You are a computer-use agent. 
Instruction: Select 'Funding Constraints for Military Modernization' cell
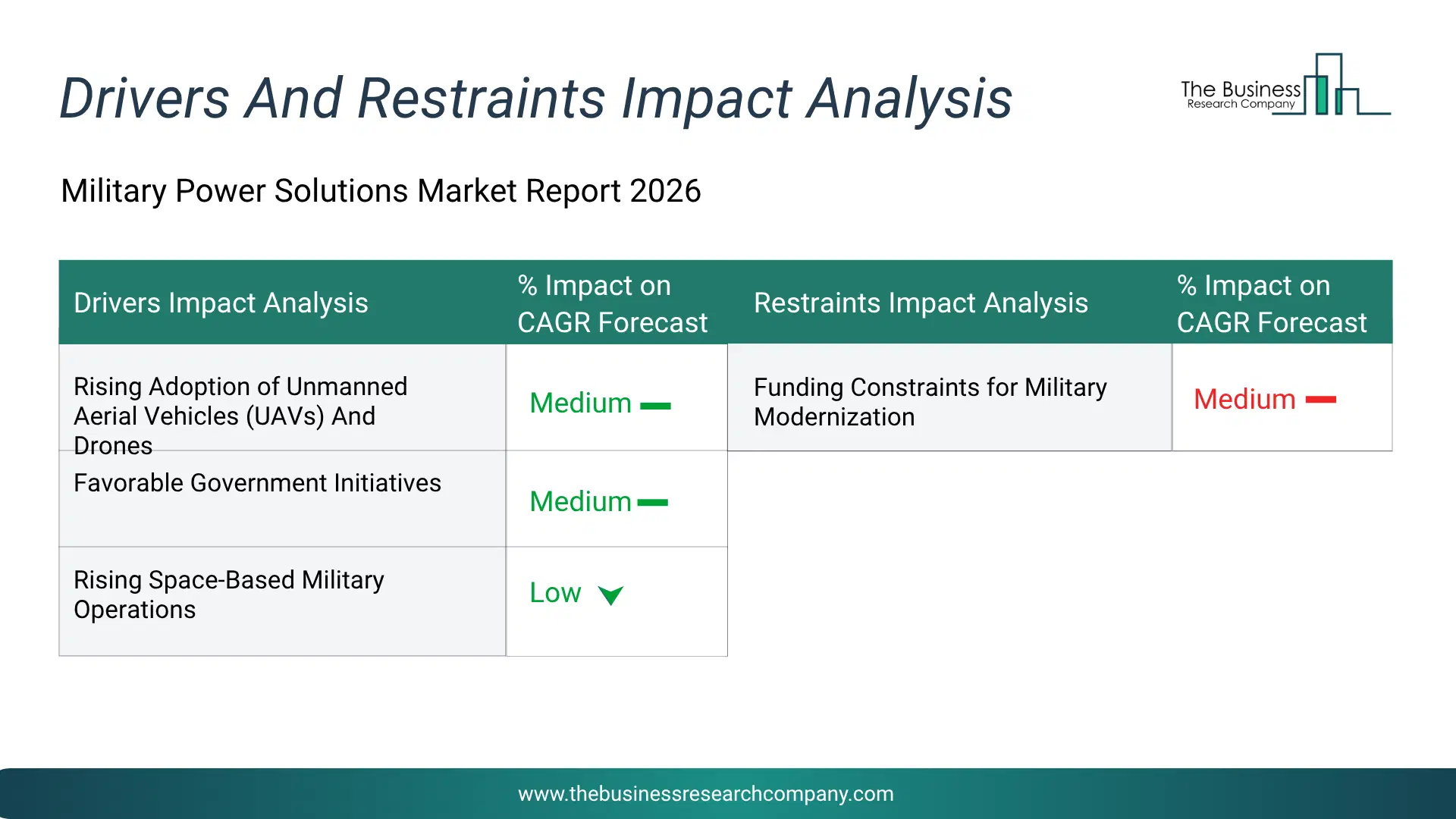(x=949, y=398)
